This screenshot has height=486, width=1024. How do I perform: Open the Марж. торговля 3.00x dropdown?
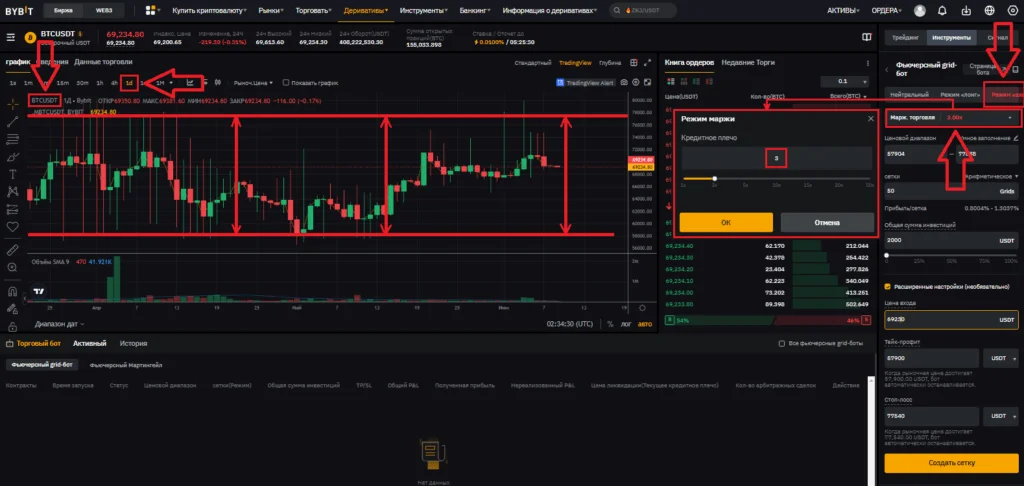[952, 118]
